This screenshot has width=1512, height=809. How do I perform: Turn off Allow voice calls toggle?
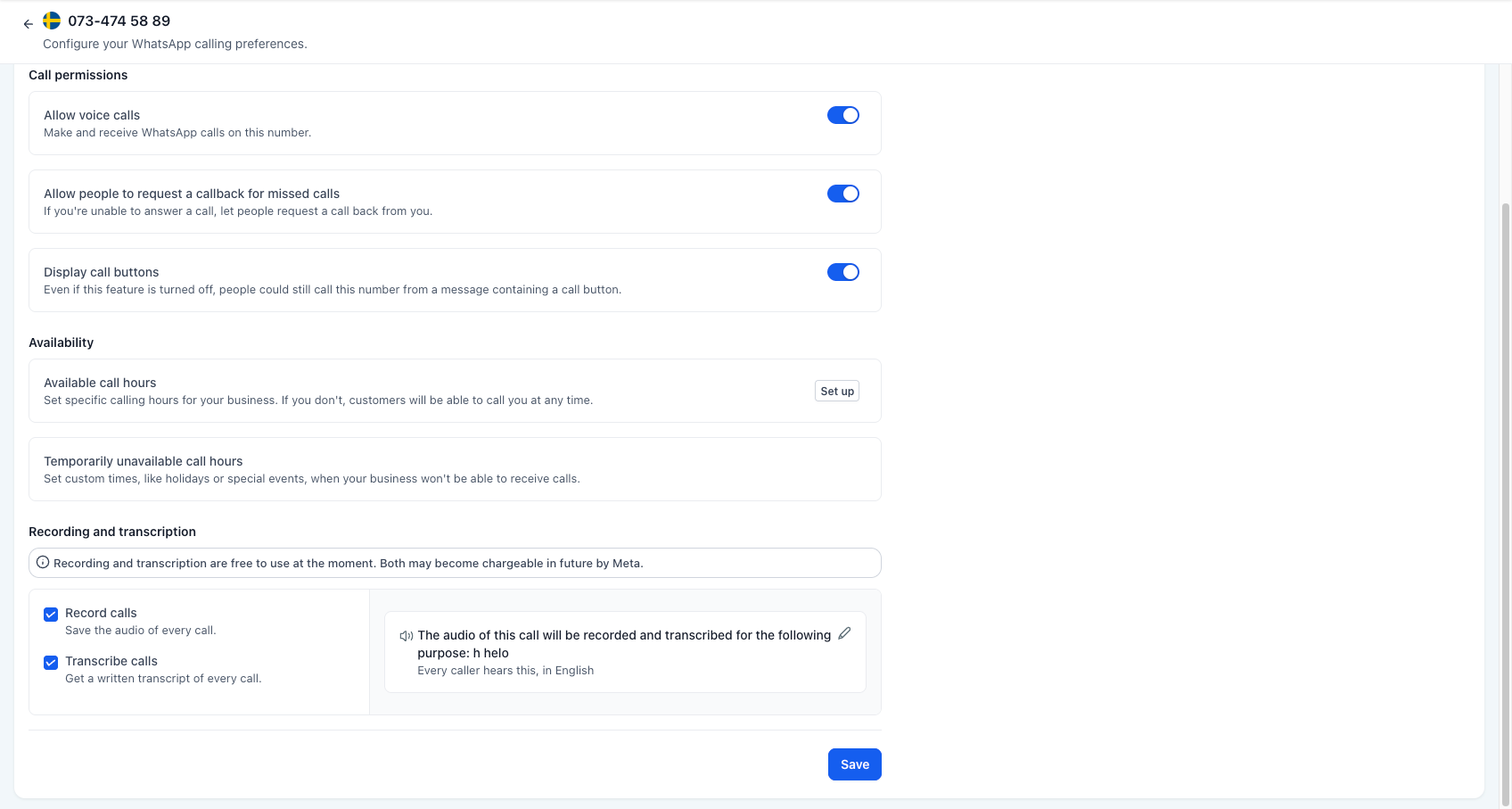tap(842, 115)
